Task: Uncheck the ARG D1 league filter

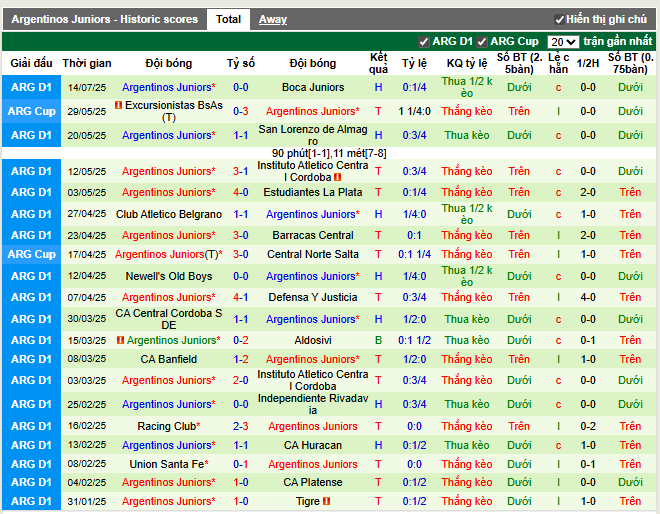Action: point(423,42)
